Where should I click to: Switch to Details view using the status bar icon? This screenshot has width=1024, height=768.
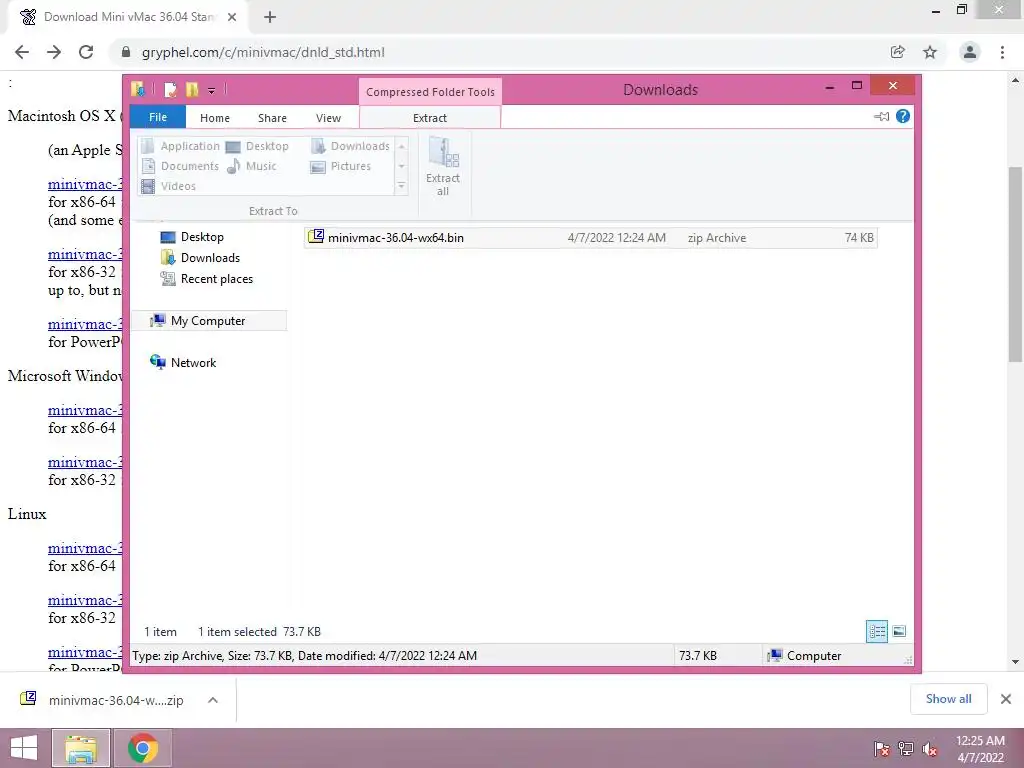coord(877,632)
